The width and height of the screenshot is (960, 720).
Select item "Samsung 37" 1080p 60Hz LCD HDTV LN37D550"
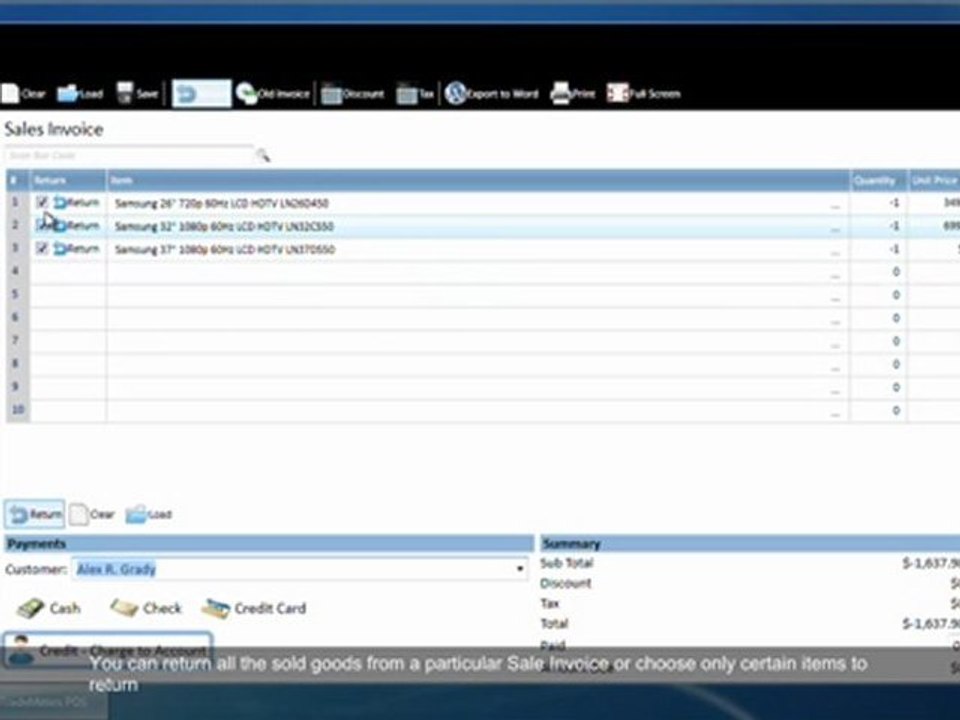225,249
